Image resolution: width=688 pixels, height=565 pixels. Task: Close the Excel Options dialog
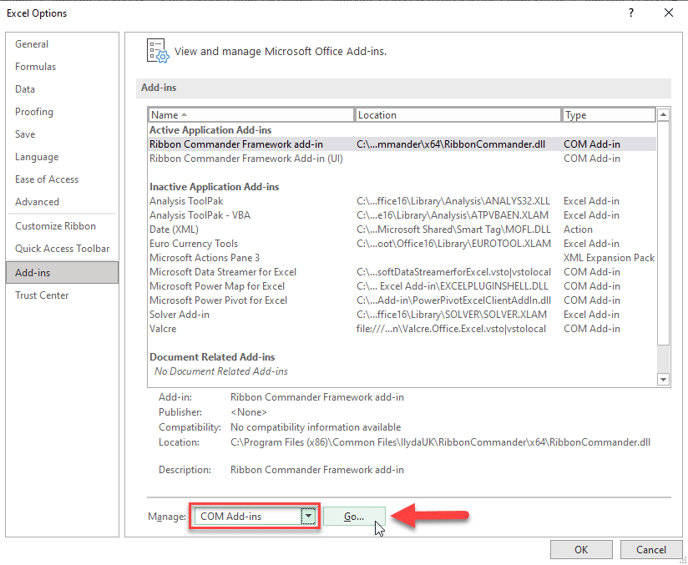[x=668, y=12]
